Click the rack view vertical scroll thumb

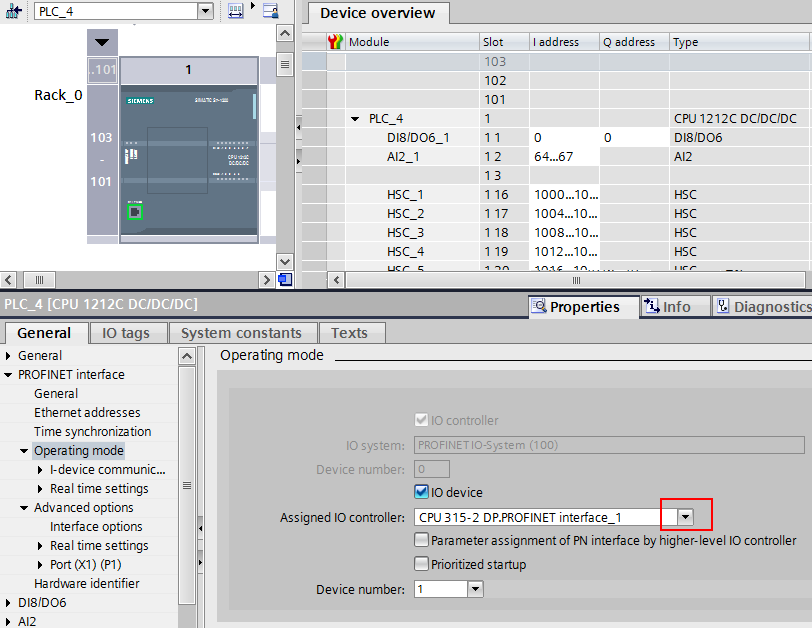[x=285, y=64]
